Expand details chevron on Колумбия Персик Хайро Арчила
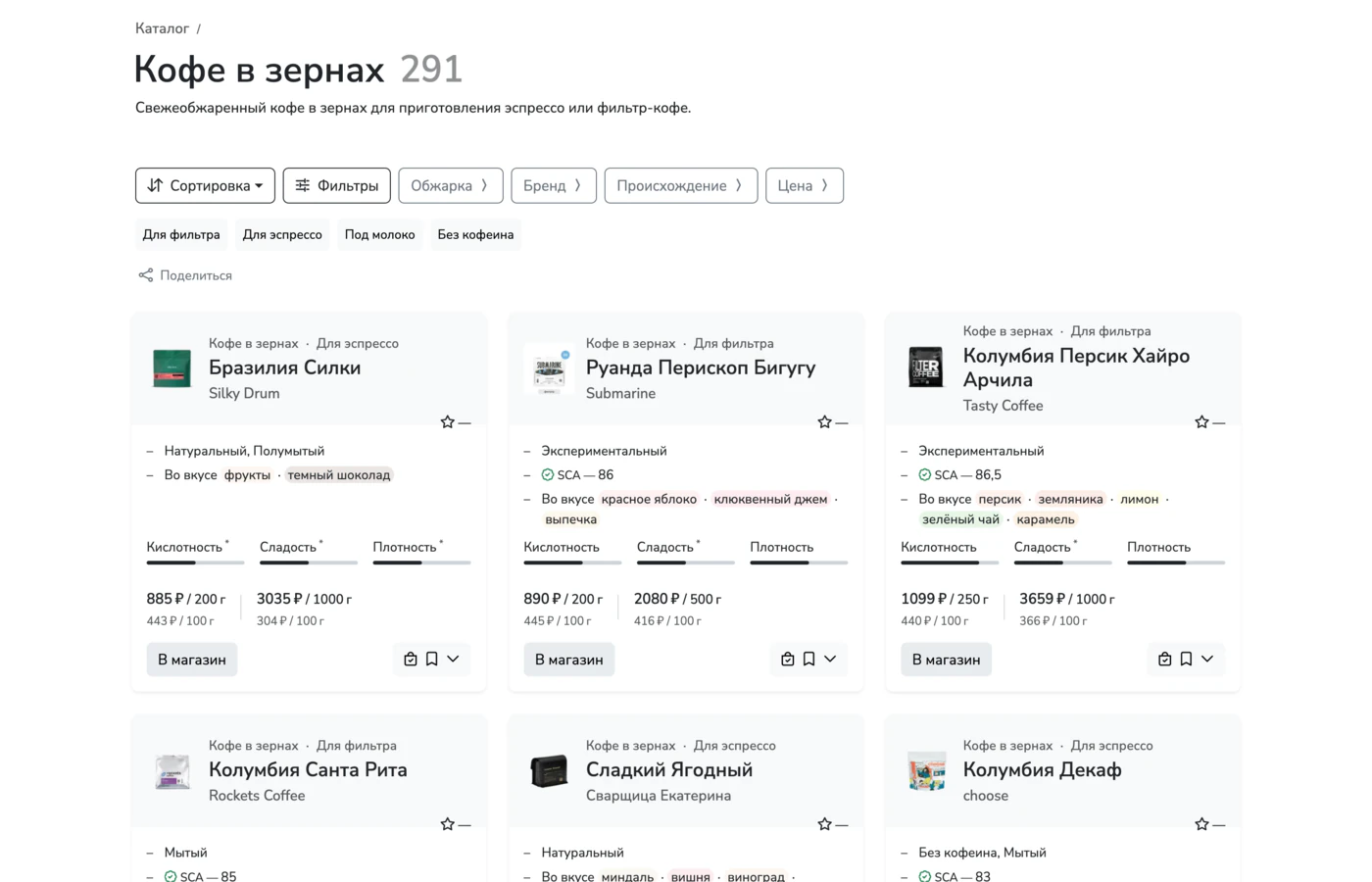 tap(1207, 660)
